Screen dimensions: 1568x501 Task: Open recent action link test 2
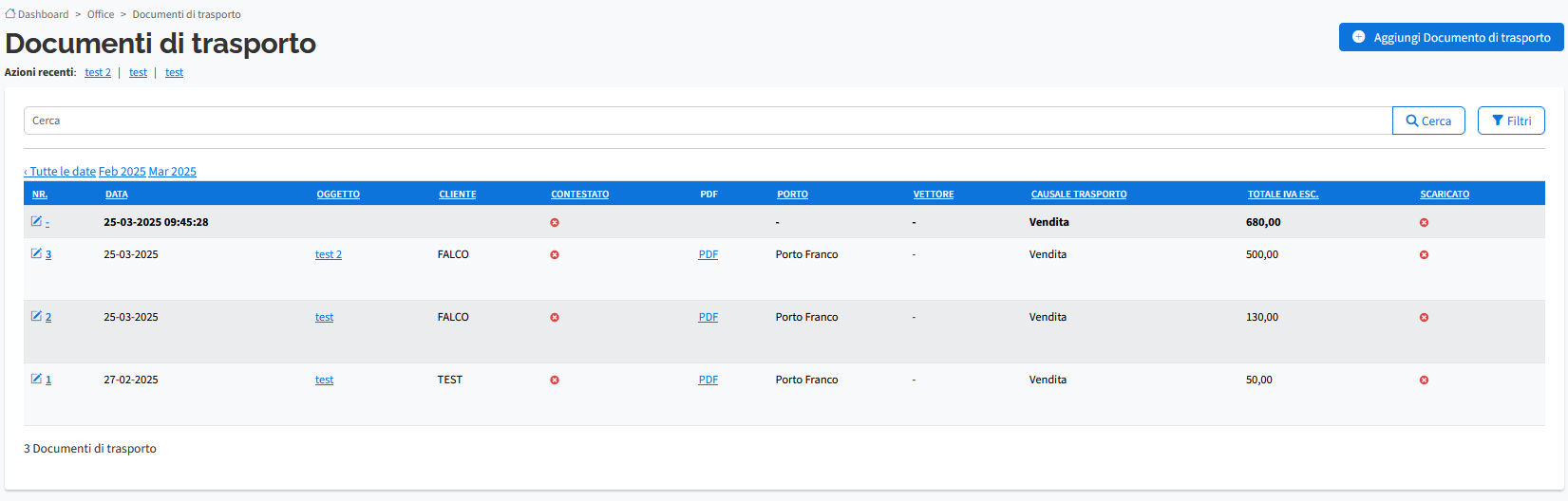pyautogui.click(x=98, y=72)
